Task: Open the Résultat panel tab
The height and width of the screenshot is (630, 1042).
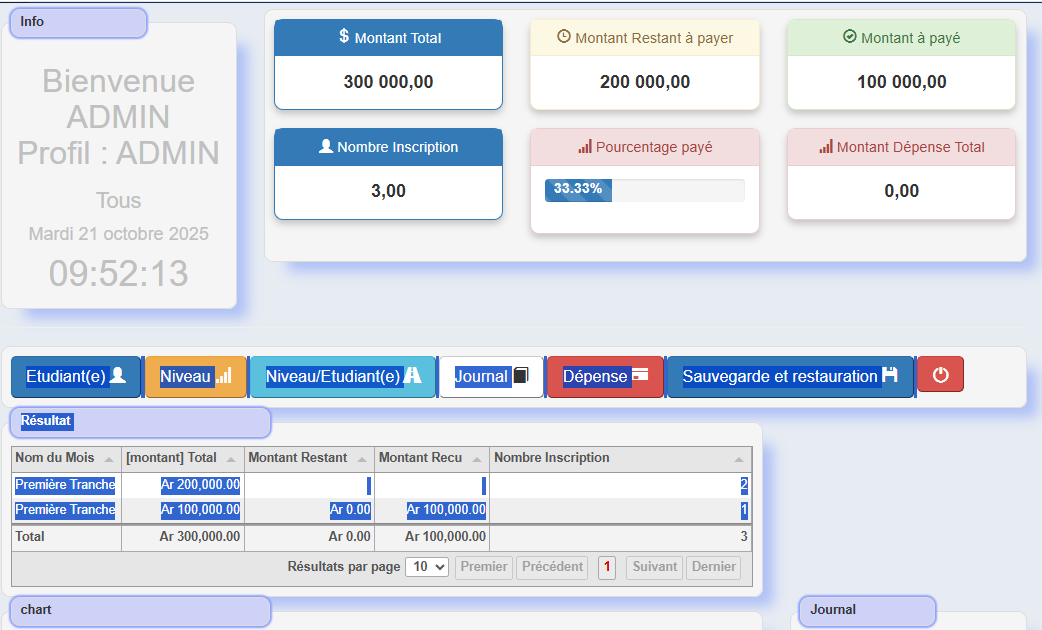Action: coord(140,422)
